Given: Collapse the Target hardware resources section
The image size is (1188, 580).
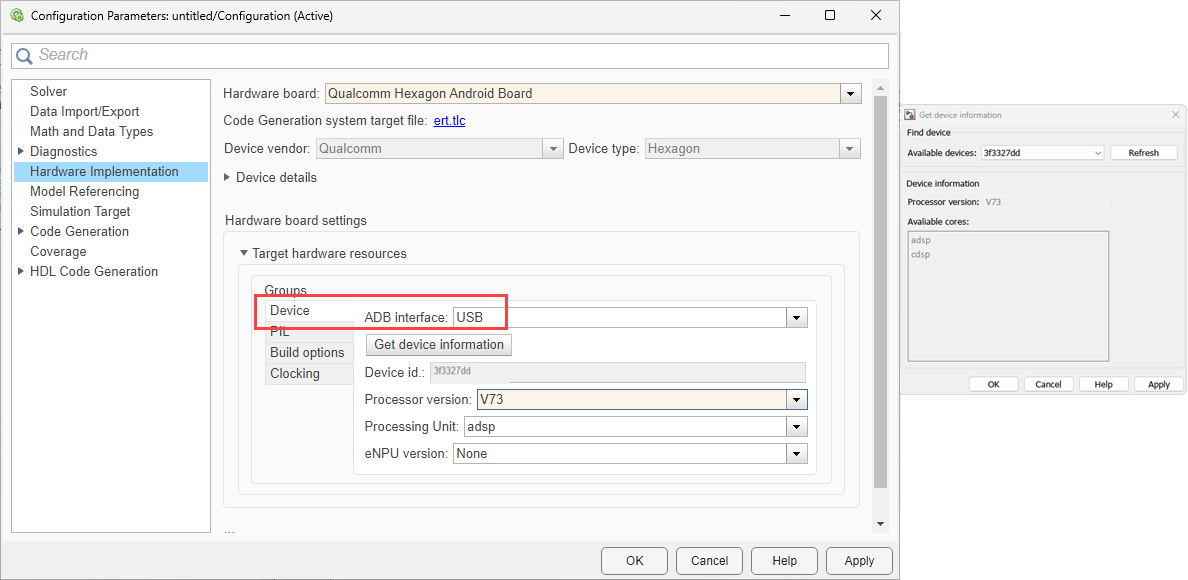Looking at the screenshot, I should tap(243, 254).
